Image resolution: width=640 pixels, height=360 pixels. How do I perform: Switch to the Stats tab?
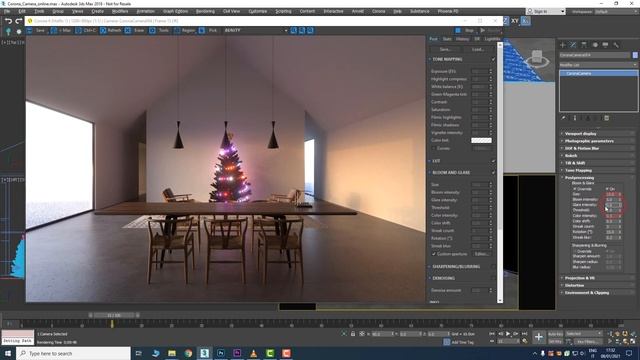pyautogui.click(x=447, y=39)
